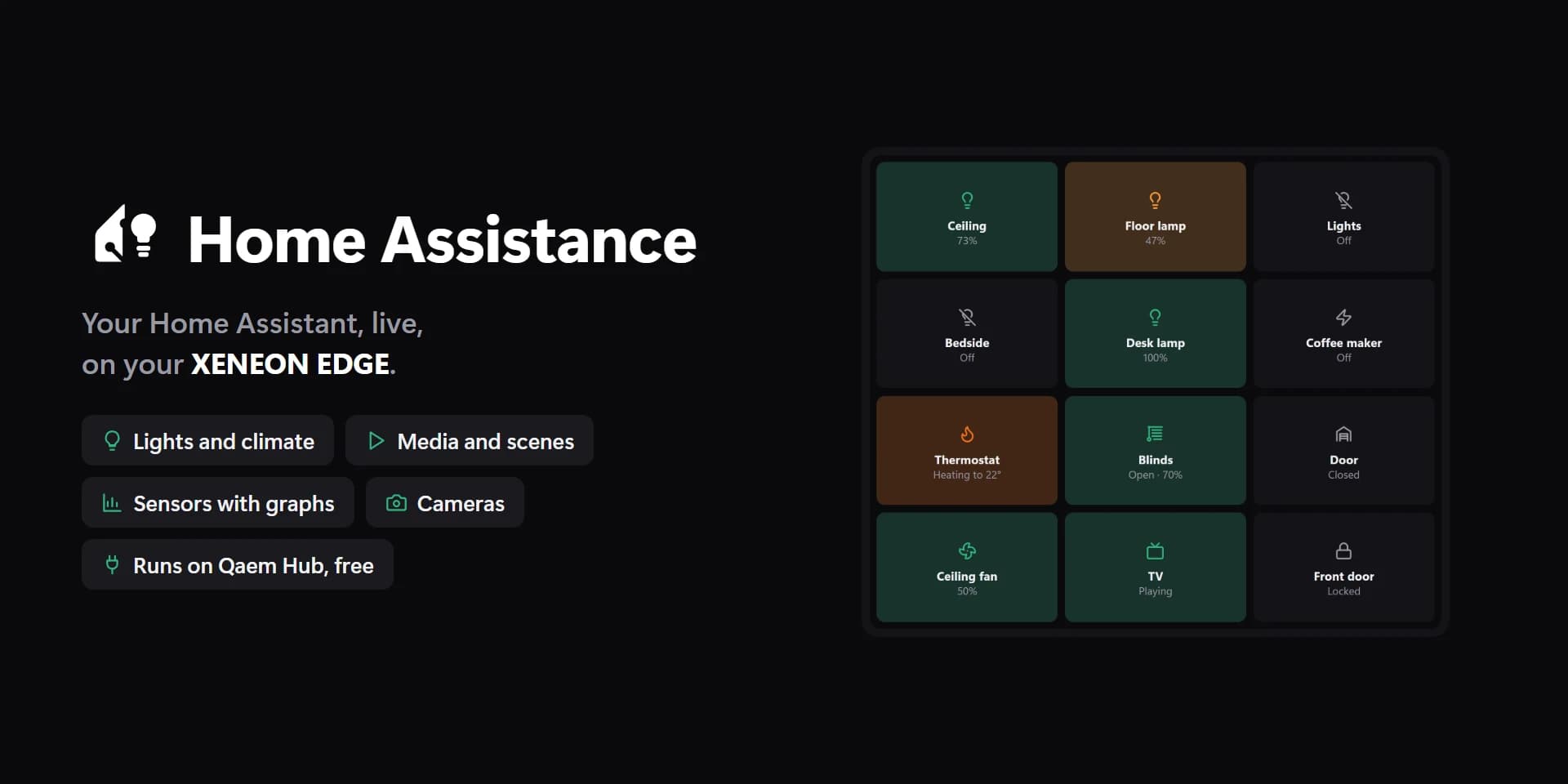Click the Home Assistance house-bulb logo
This screenshot has width=1568, height=784.
click(125, 234)
